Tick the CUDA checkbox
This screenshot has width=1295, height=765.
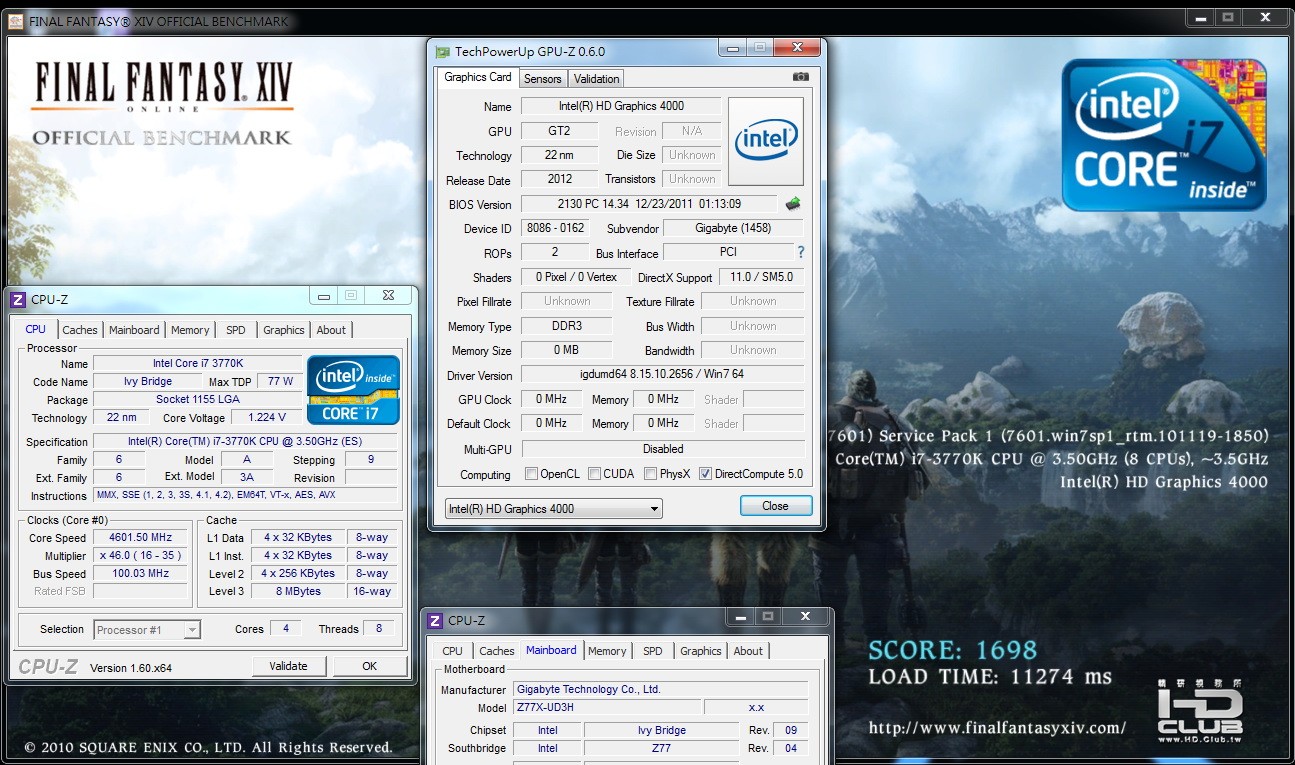pos(594,474)
